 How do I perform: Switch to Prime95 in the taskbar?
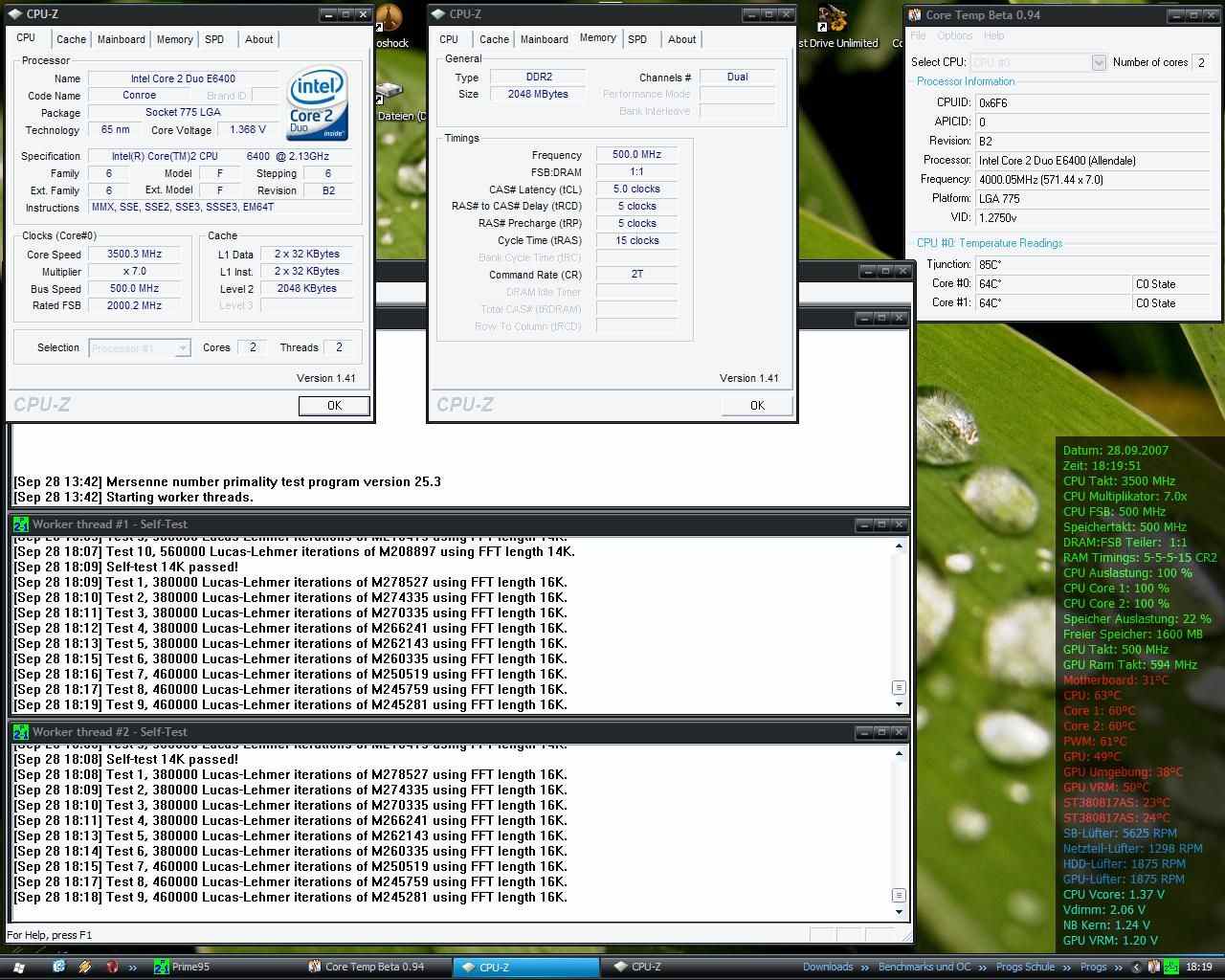228,967
